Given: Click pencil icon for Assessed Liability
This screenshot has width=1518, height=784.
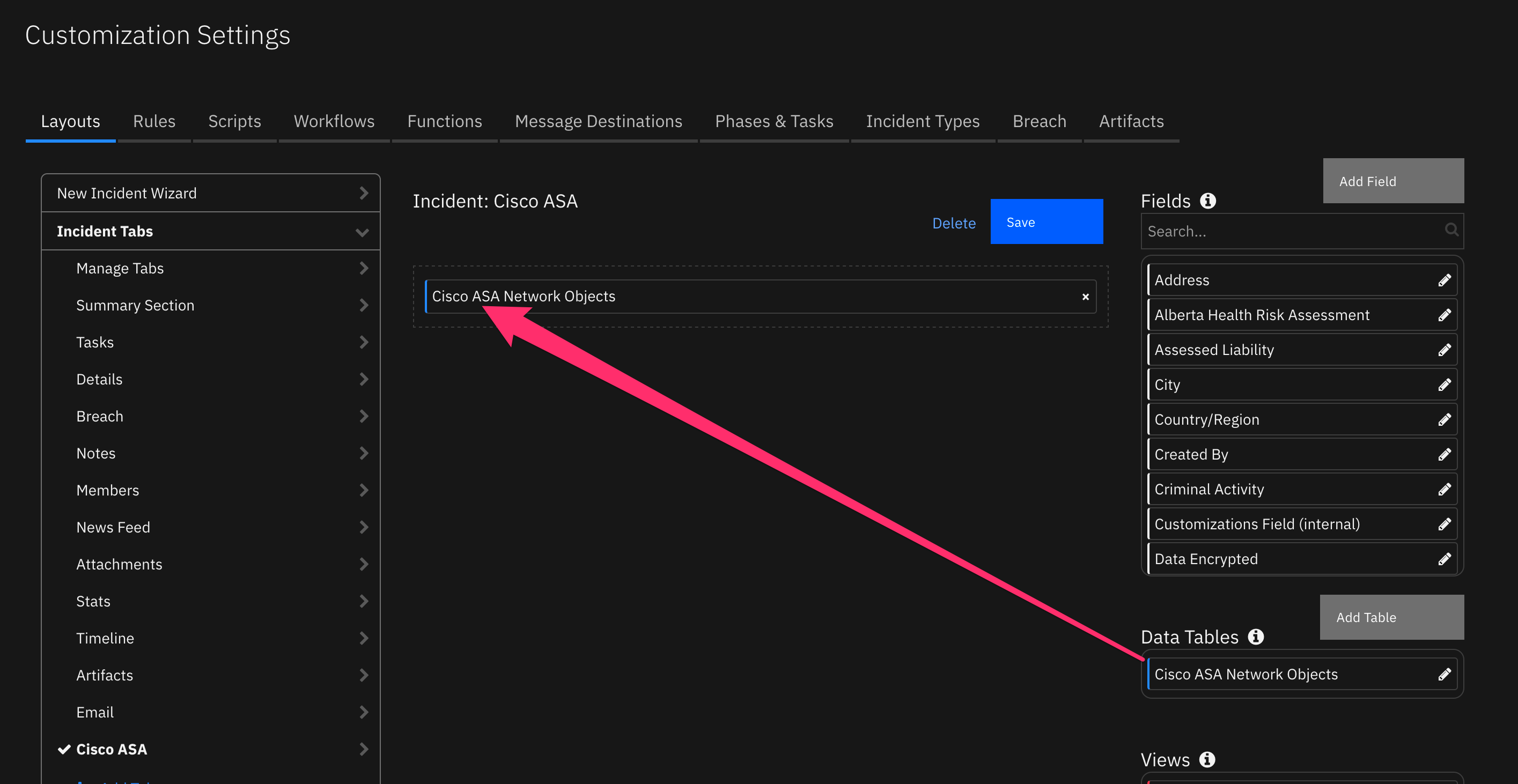Looking at the screenshot, I should (1444, 350).
